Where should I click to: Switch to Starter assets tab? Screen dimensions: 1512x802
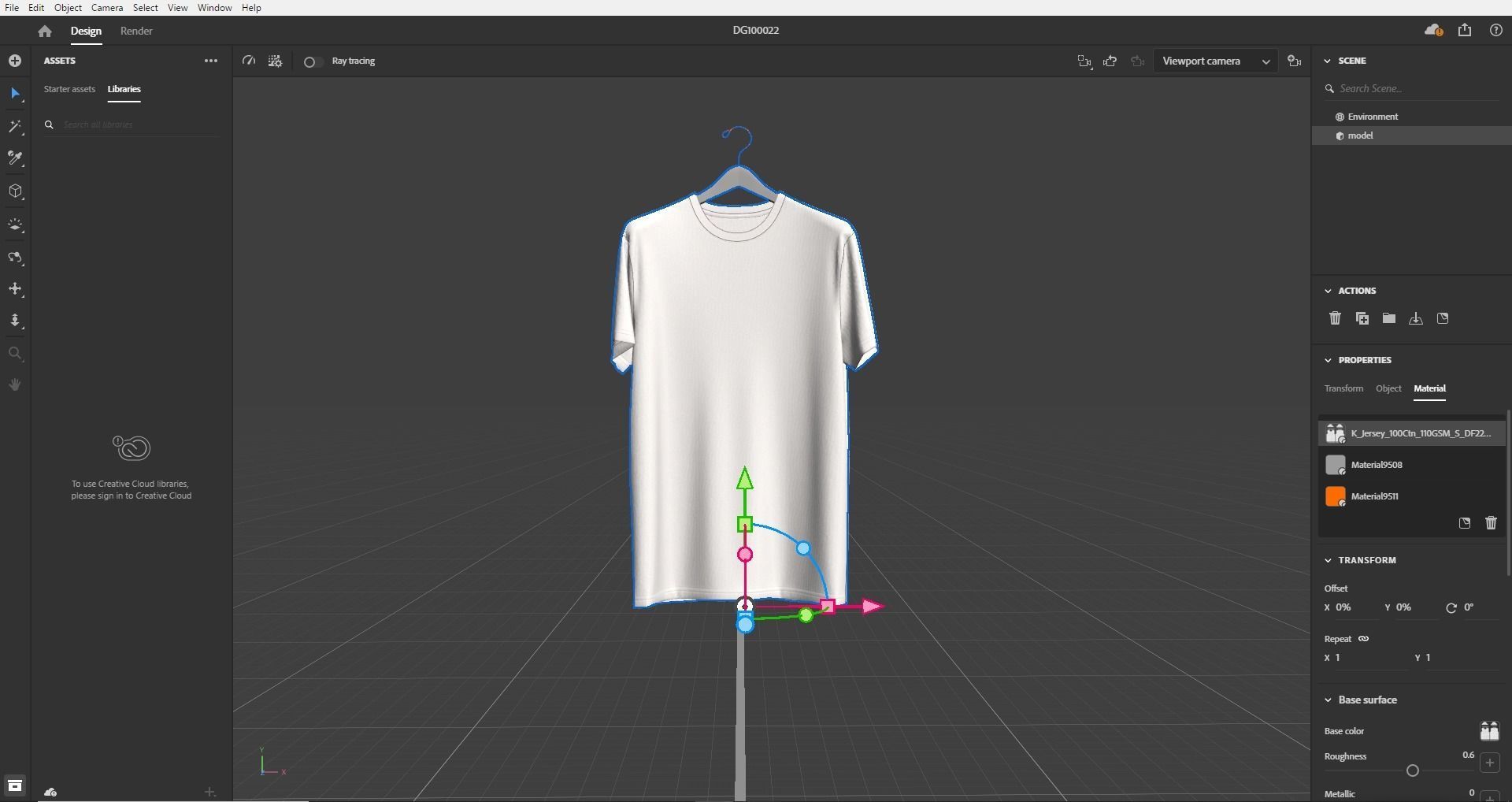pyautogui.click(x=69, y=89)
